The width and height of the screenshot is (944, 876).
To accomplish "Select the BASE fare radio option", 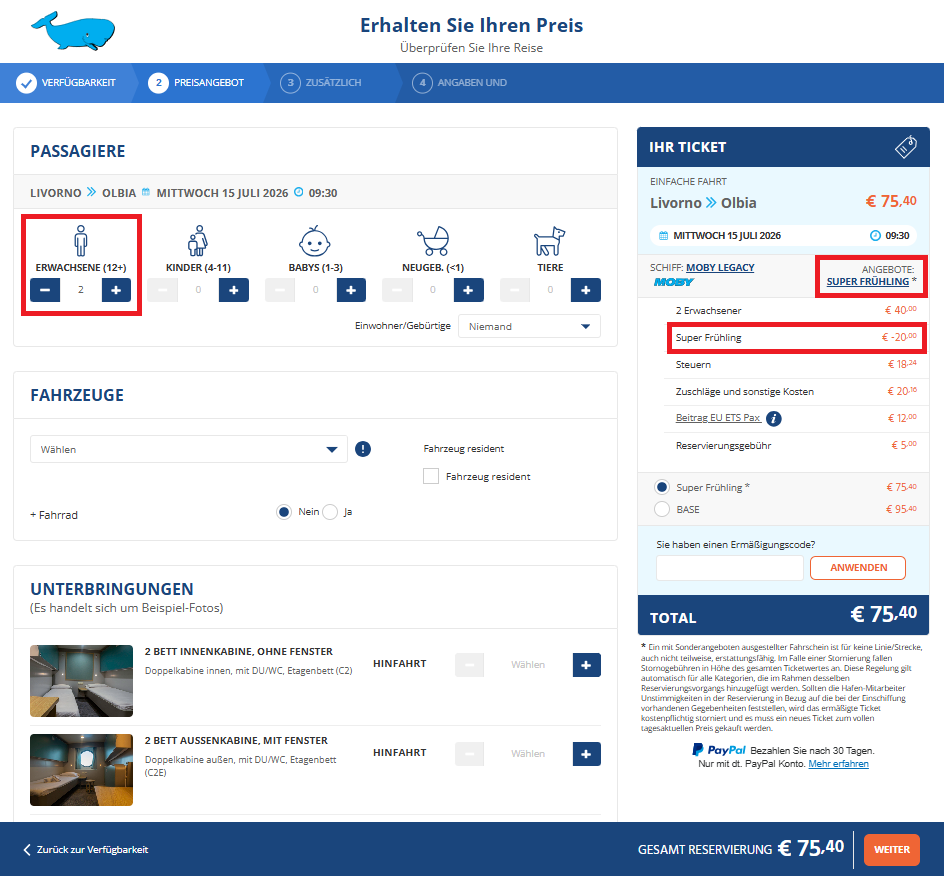I will 661,509.
